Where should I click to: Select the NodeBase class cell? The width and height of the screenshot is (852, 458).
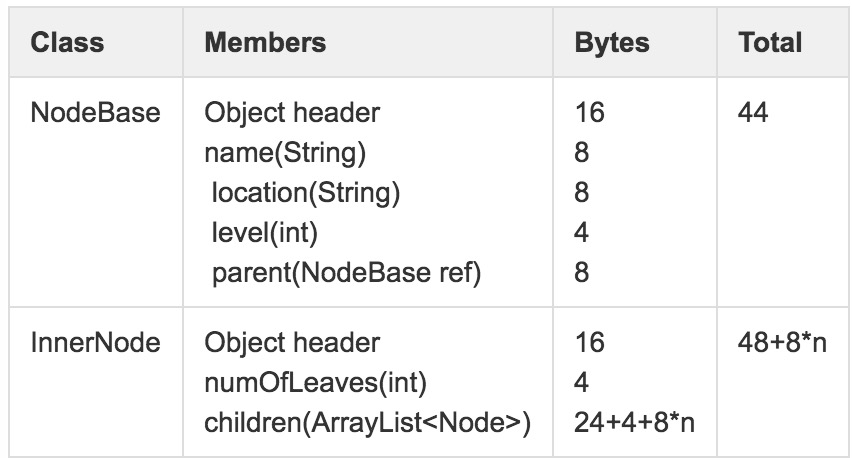coord(95,113)
